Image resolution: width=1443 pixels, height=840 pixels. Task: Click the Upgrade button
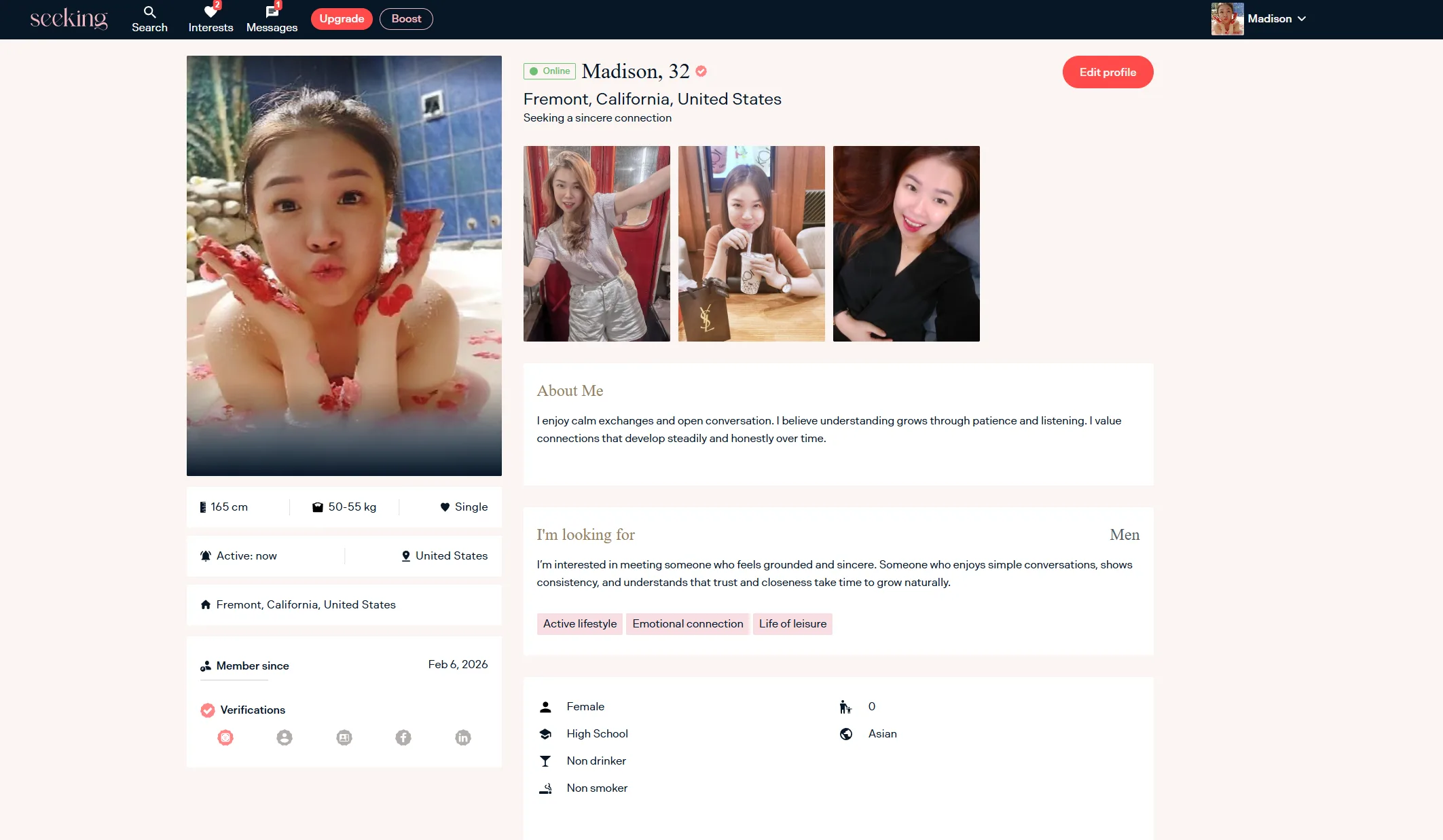[342, 19]
